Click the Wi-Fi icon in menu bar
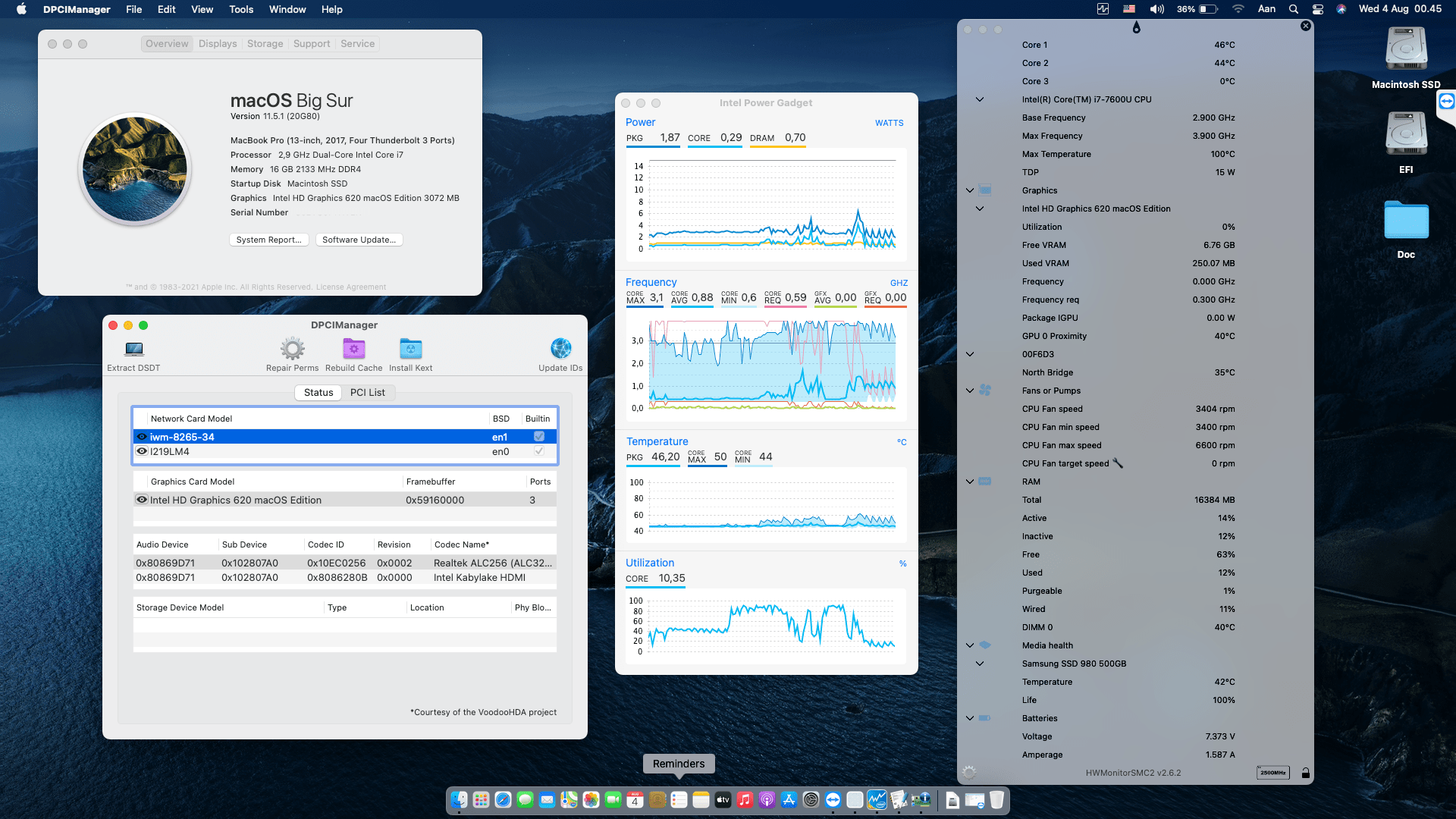 coord(1238,9)
